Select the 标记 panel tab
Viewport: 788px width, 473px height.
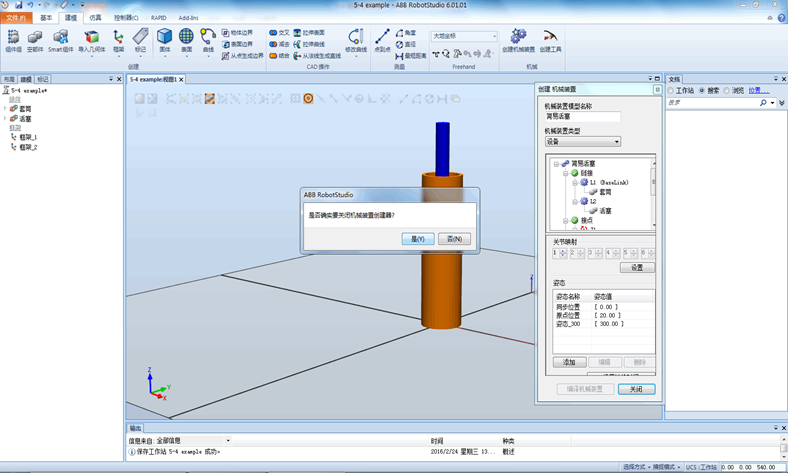point(43,79)
